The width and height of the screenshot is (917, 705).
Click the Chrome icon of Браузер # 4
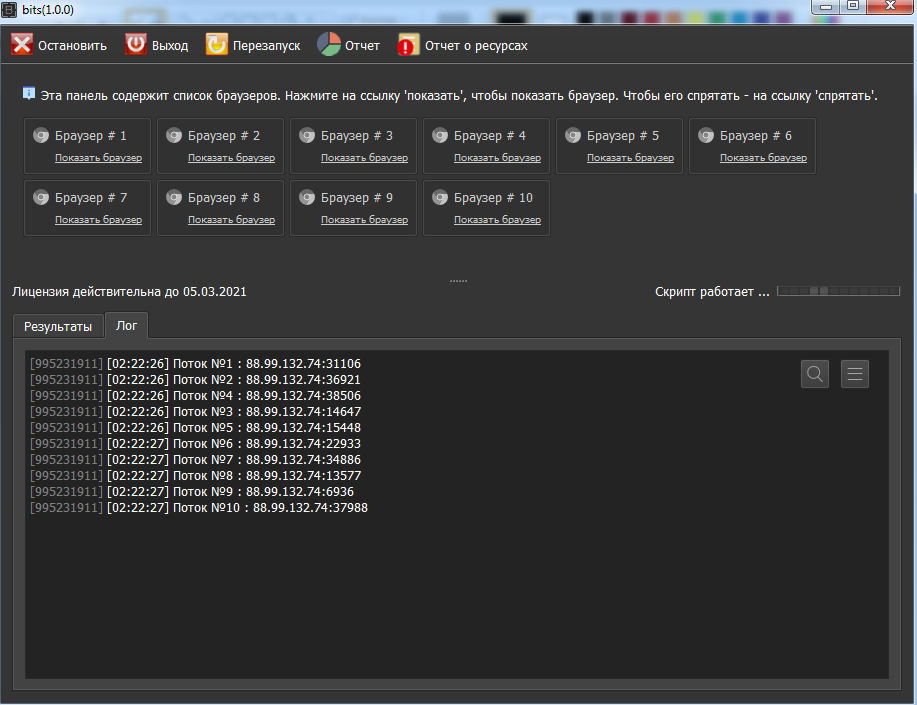[x=440, y=136]
